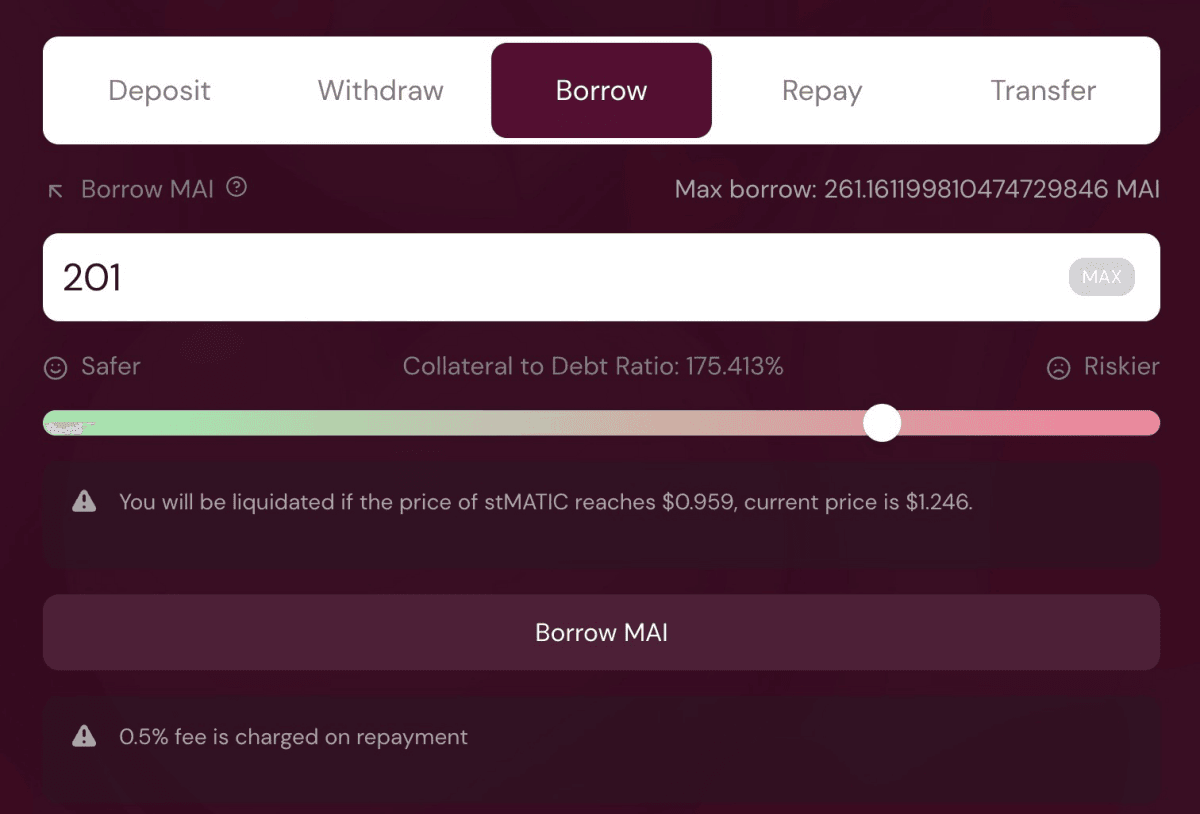The width and height of the screenshot is (1200, 814).
Task: Click the collateral ratio slider handle
Action: [882, 423]
